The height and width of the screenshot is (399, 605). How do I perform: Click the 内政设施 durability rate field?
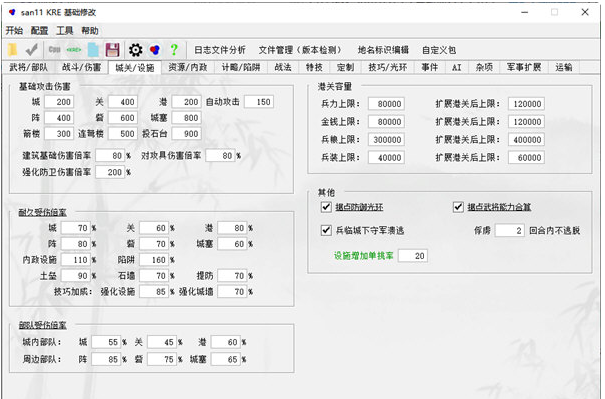tap(76, 260)
